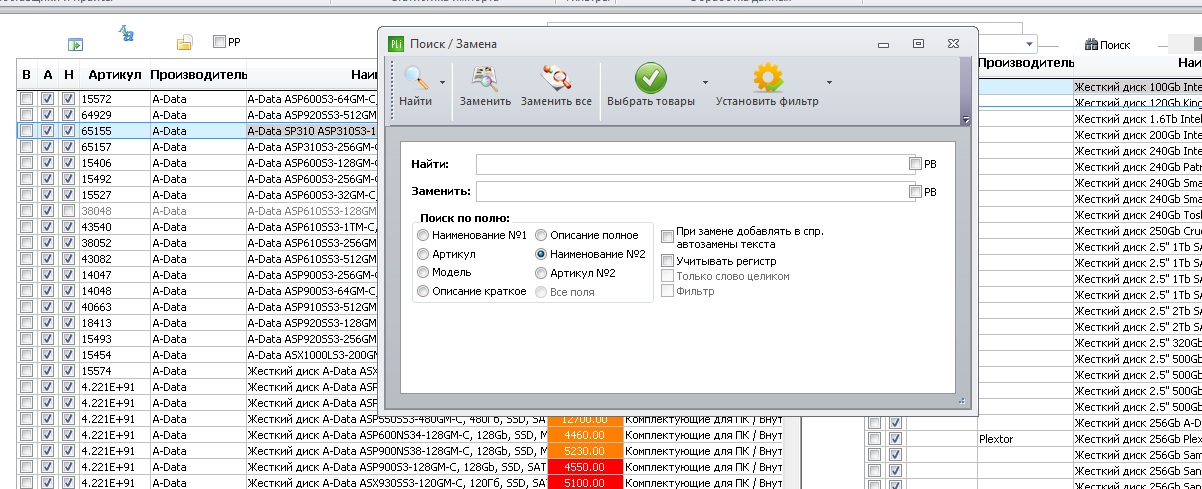Click the Найти magnifier toolbar button
1202x489 pixels.
click(x=416, y=85)
